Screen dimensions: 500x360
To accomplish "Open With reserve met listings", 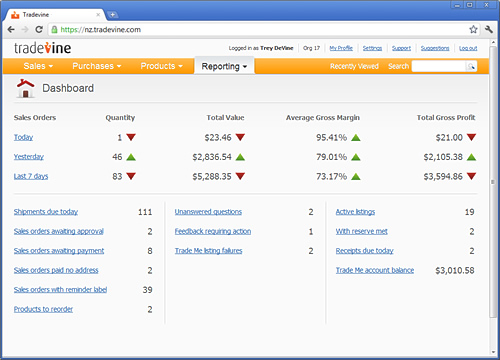I will click(362, 231).
